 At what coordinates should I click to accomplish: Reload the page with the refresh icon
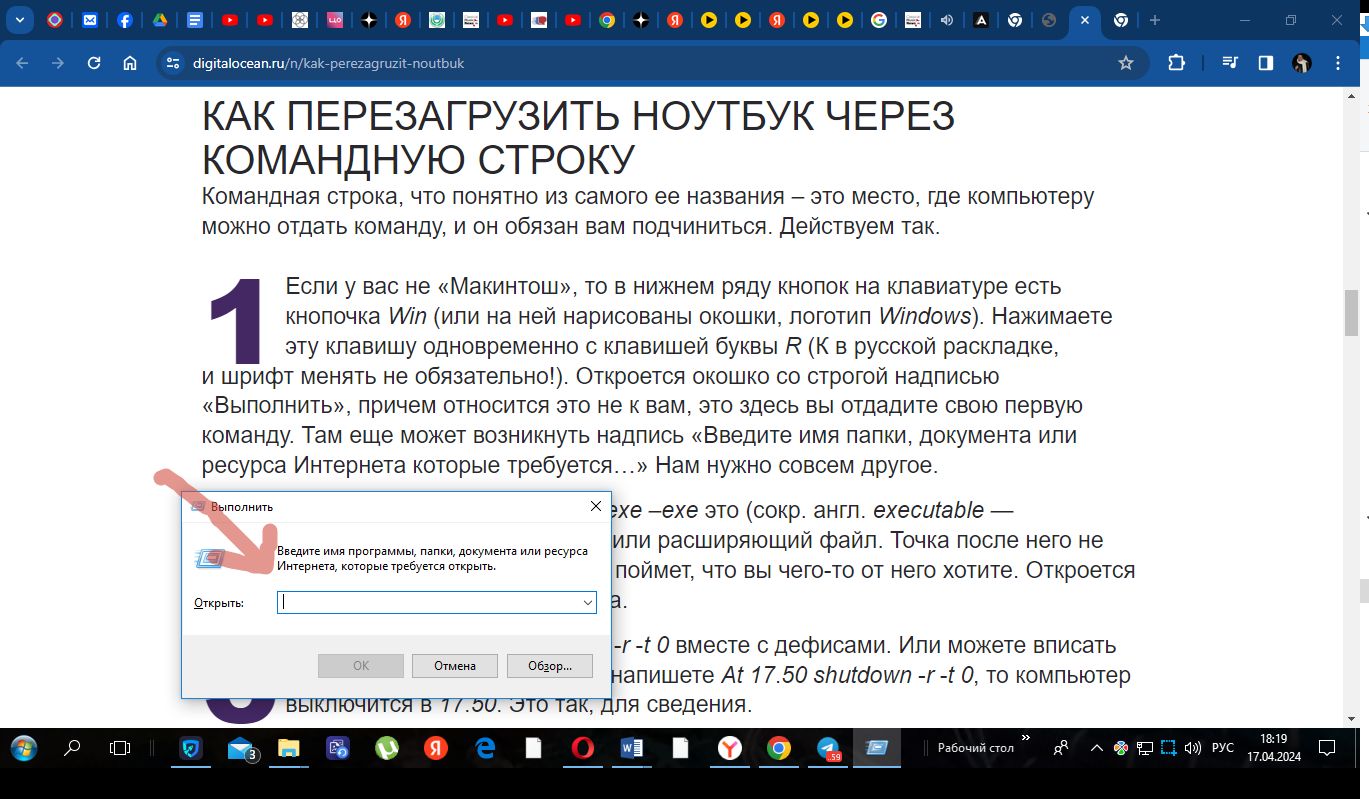pyautogui.click(x=94, y=63)
